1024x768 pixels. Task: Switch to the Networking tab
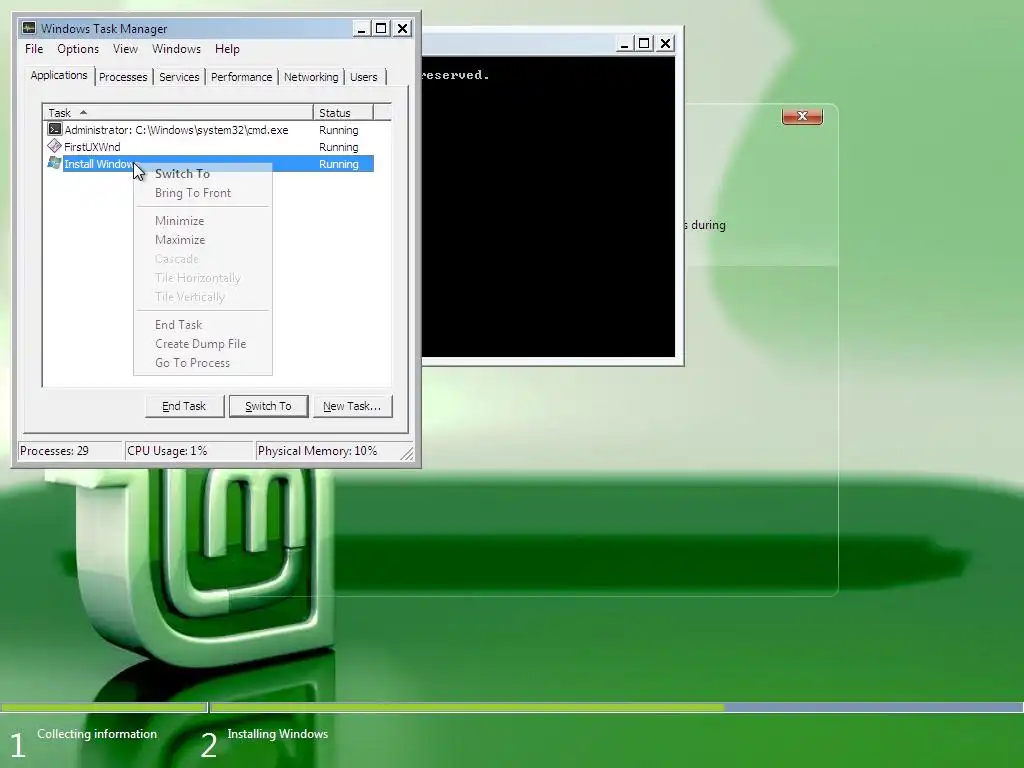(x=311, y=77)
